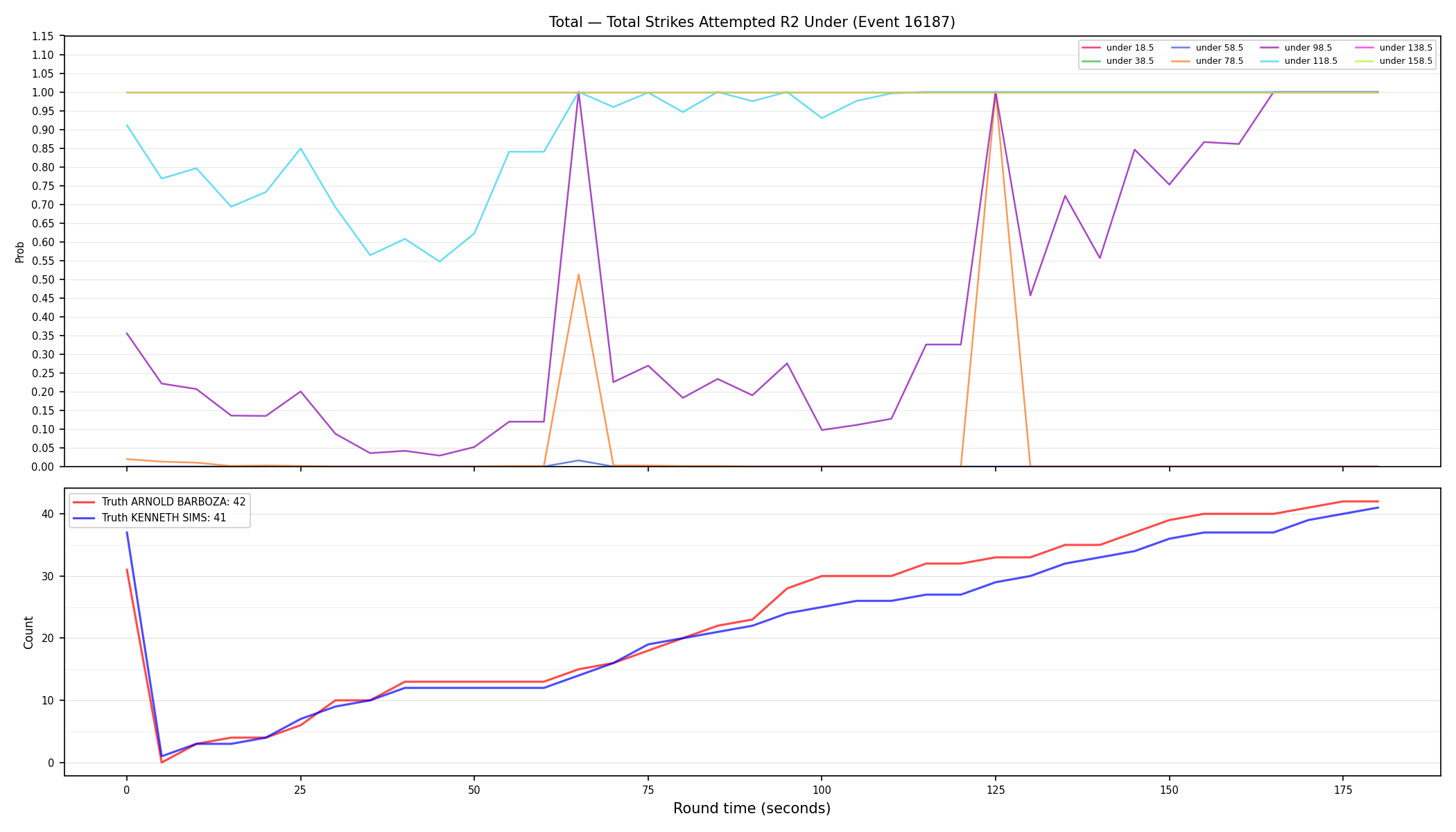Click the 175 tick label on time axis

(x=1343, y=790)
